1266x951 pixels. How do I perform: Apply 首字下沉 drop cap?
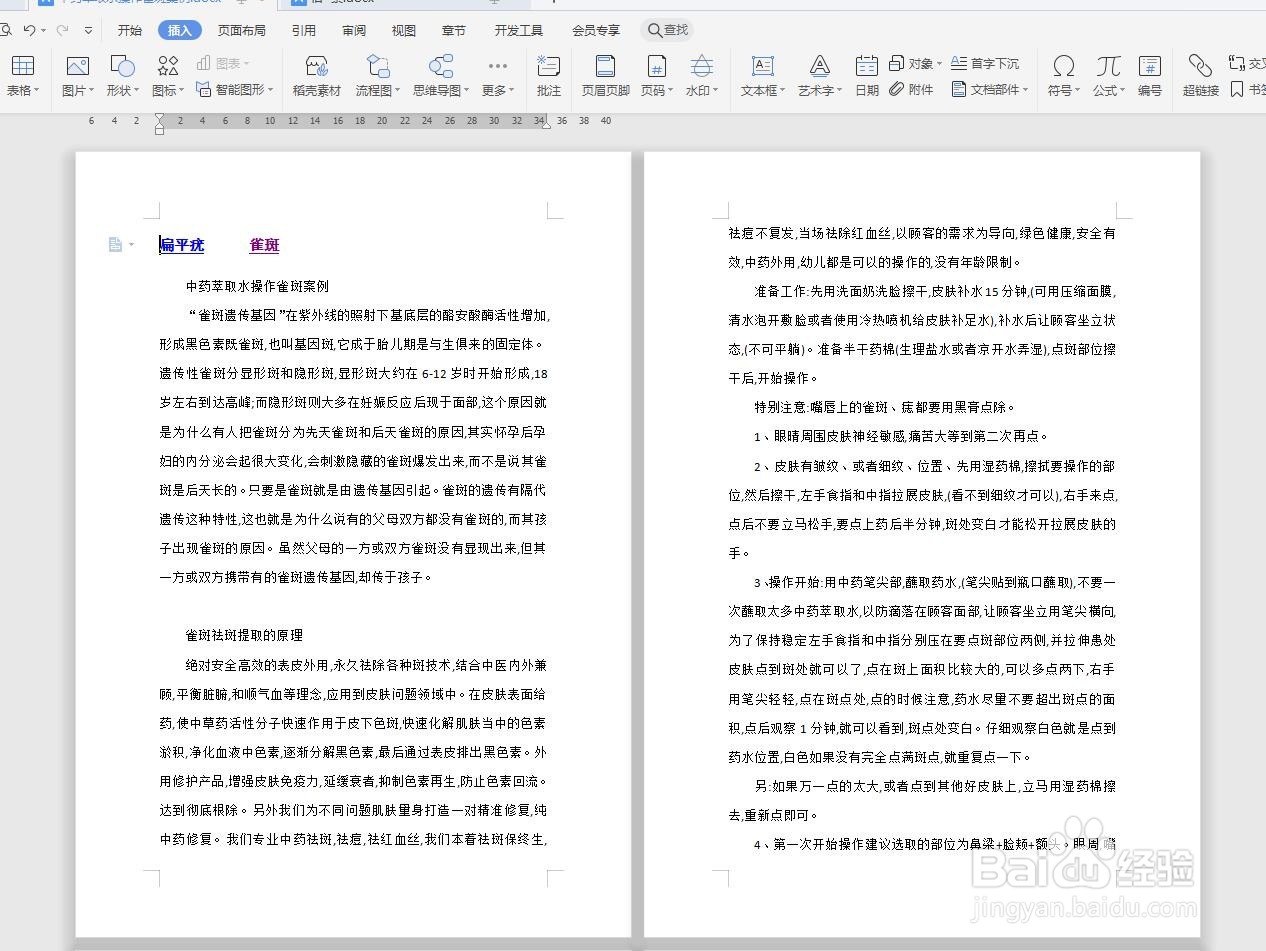985,63
